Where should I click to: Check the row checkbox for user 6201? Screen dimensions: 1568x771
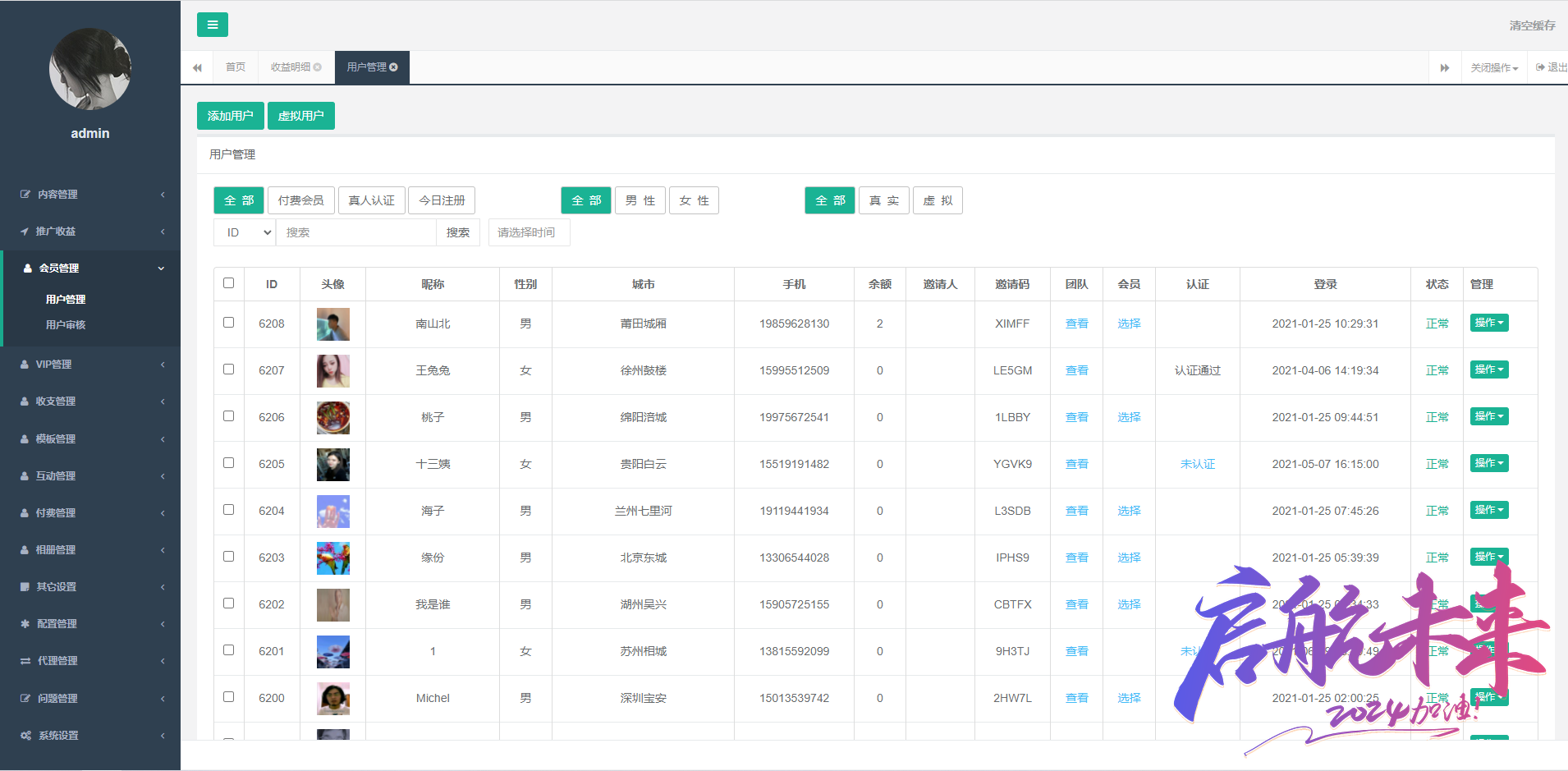coord(229,650)
